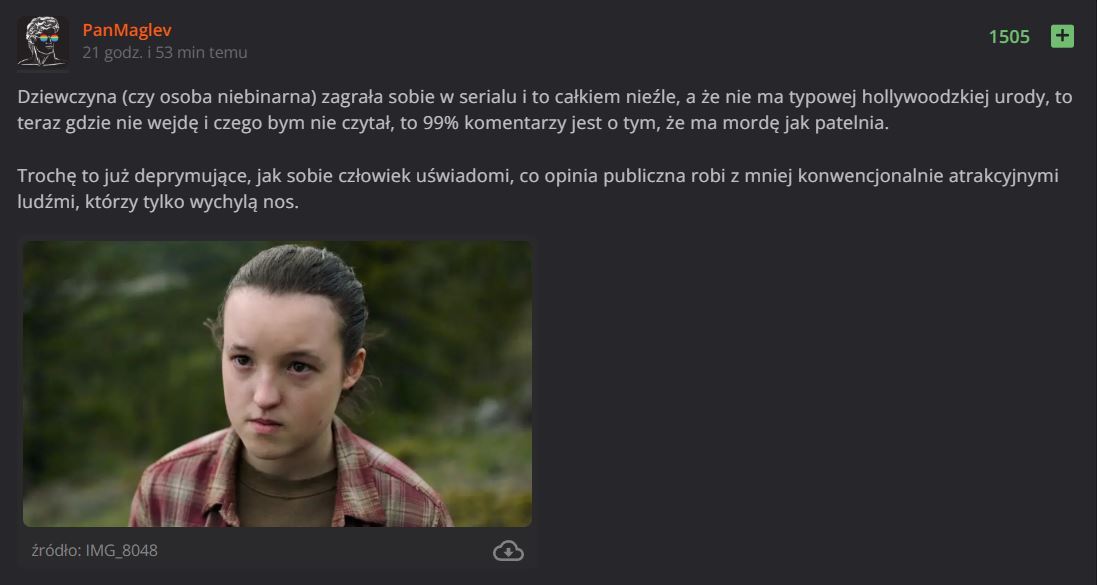Open the "źródło: IMG_8048" source link
1097x585 pixels.
(x=94, y=551)
